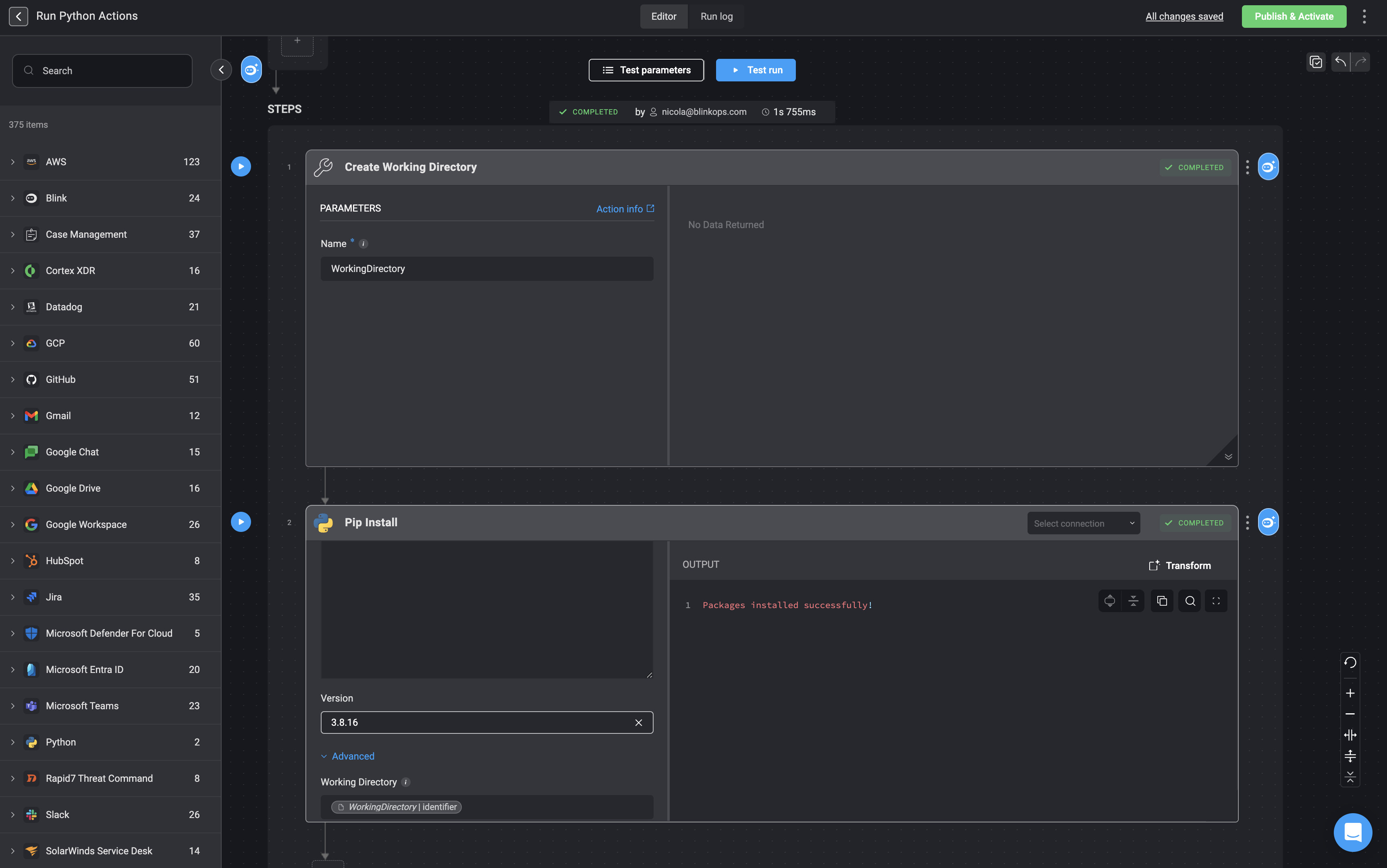Open the Google Drive category row
This screenshot has width=1387, height=868.
[x=110, y=488]
